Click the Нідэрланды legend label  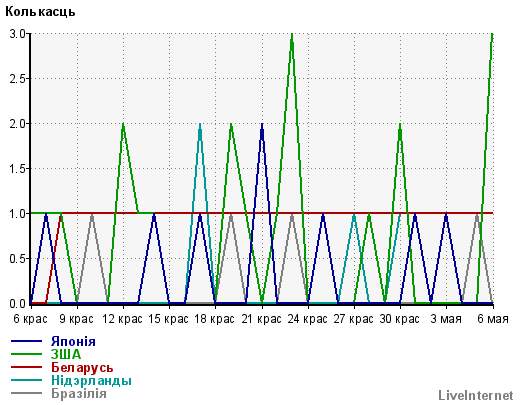pyautogui.click(x=91, y=380)
